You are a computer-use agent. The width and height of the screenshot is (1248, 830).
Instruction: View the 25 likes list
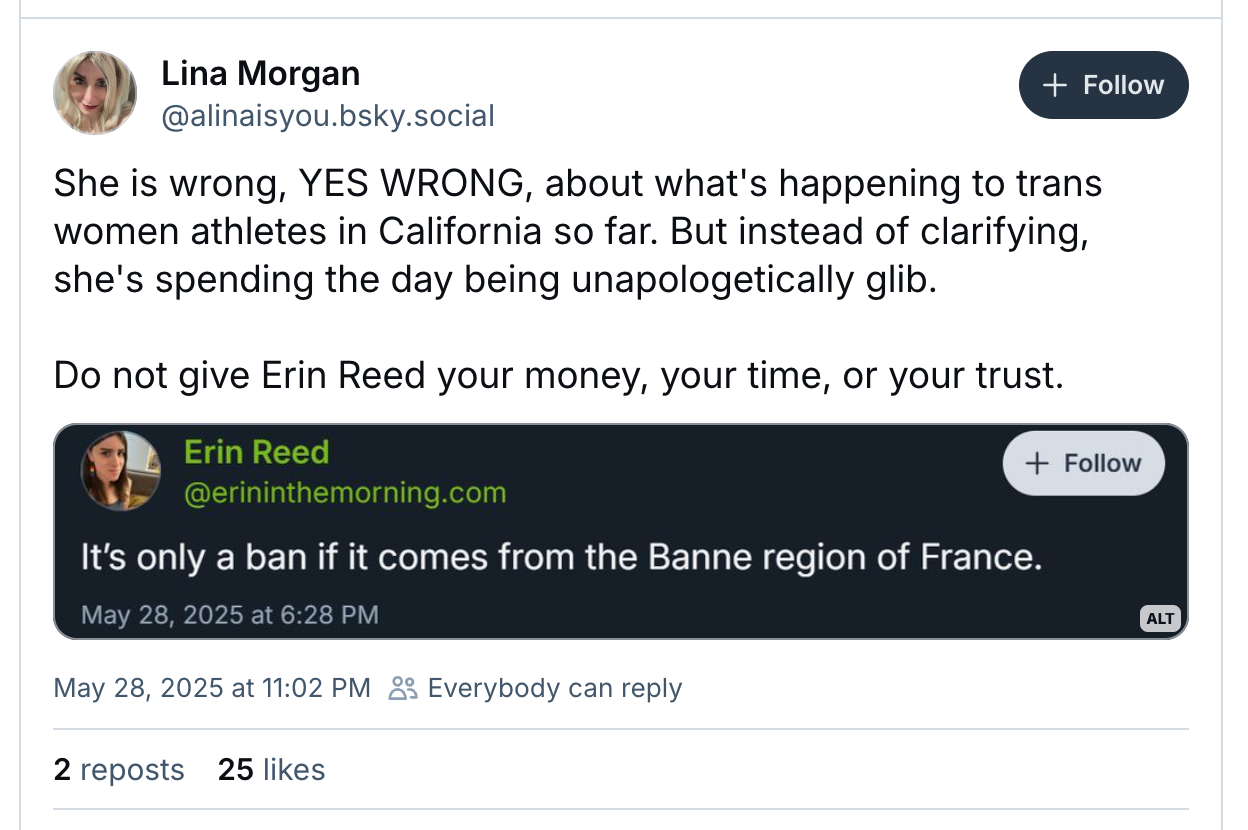click(x=271, y=770)
